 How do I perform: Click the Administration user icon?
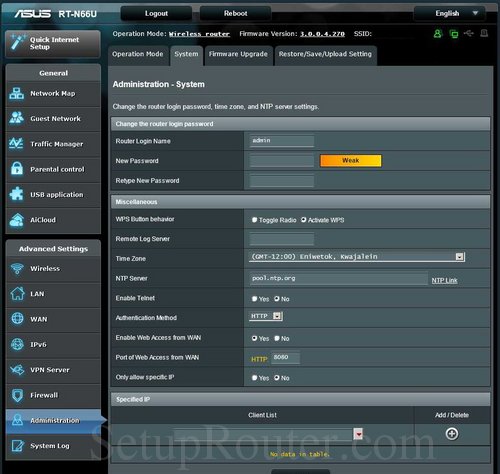(x=17, y=420)
